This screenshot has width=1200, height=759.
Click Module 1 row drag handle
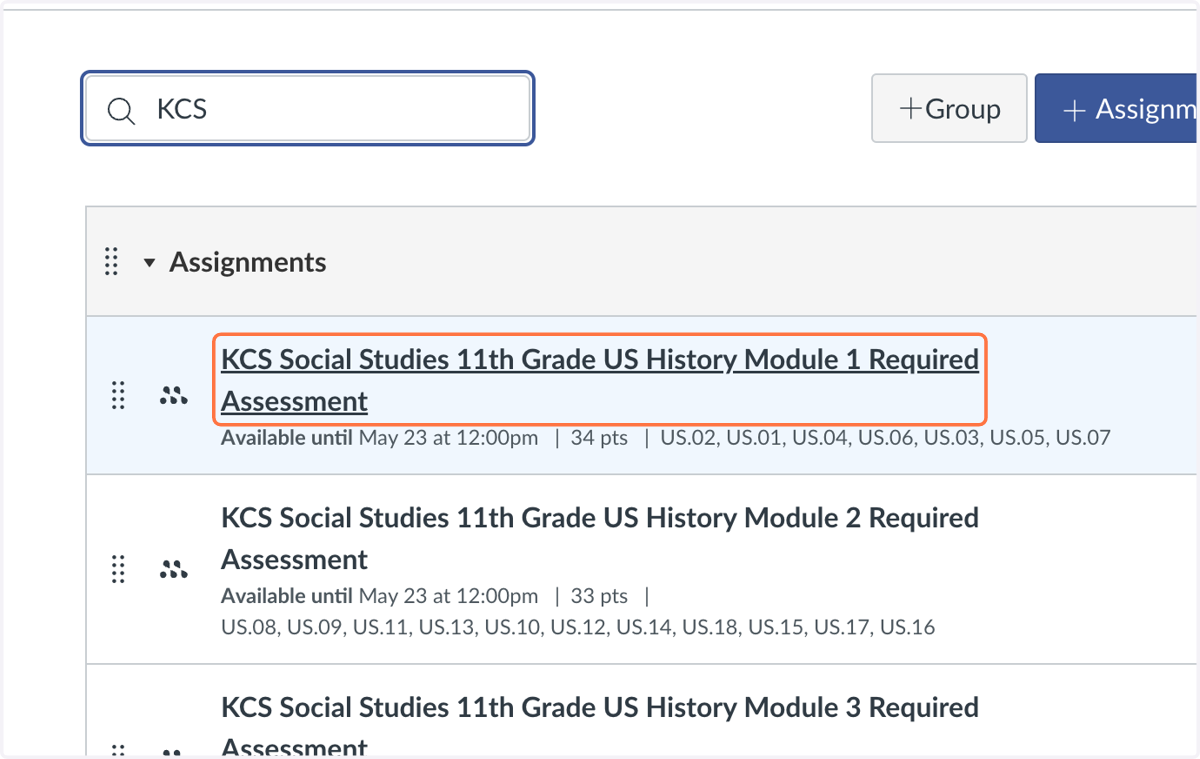pos(118,396)
